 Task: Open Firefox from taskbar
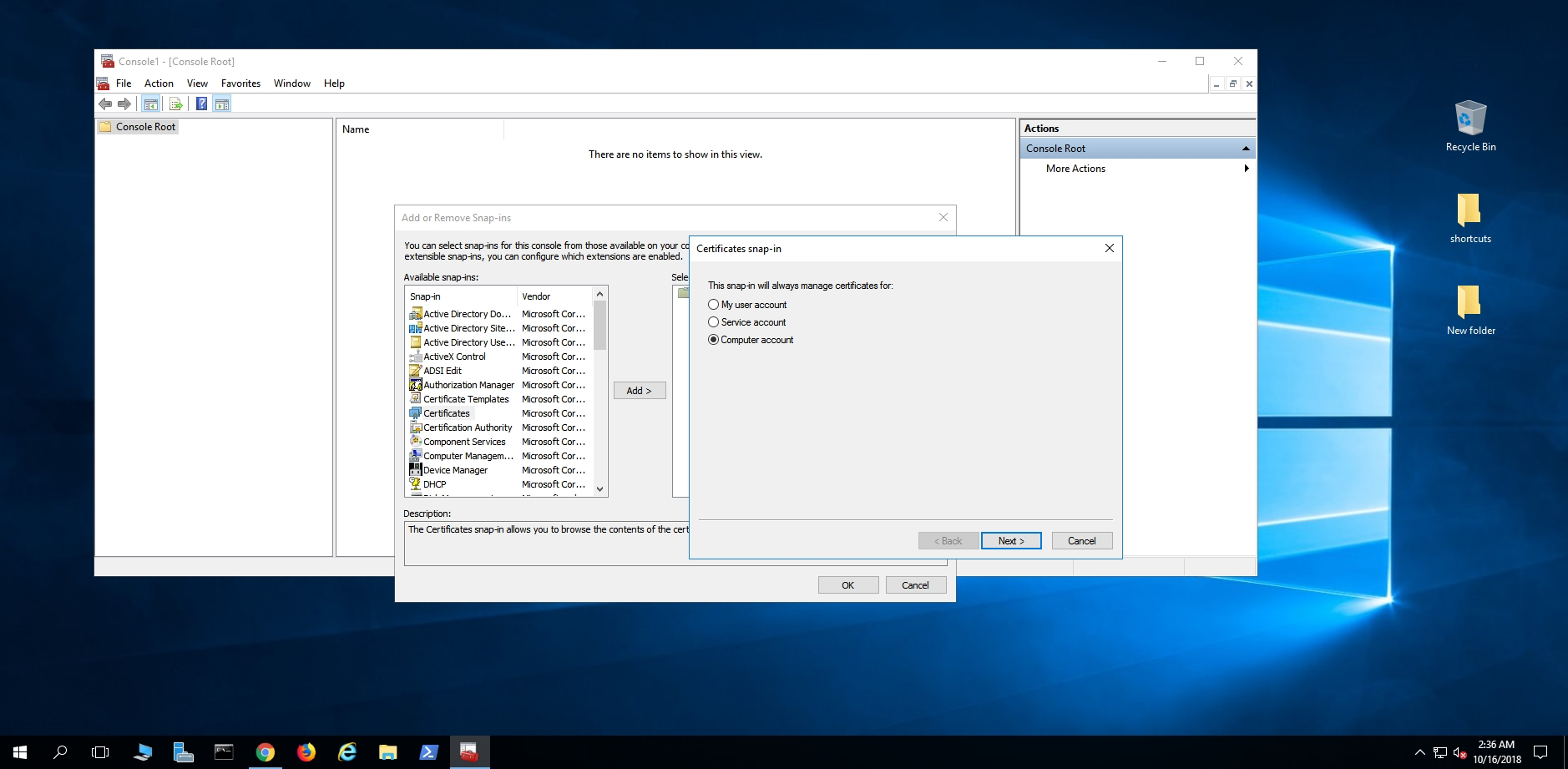[x=306, y=752]
